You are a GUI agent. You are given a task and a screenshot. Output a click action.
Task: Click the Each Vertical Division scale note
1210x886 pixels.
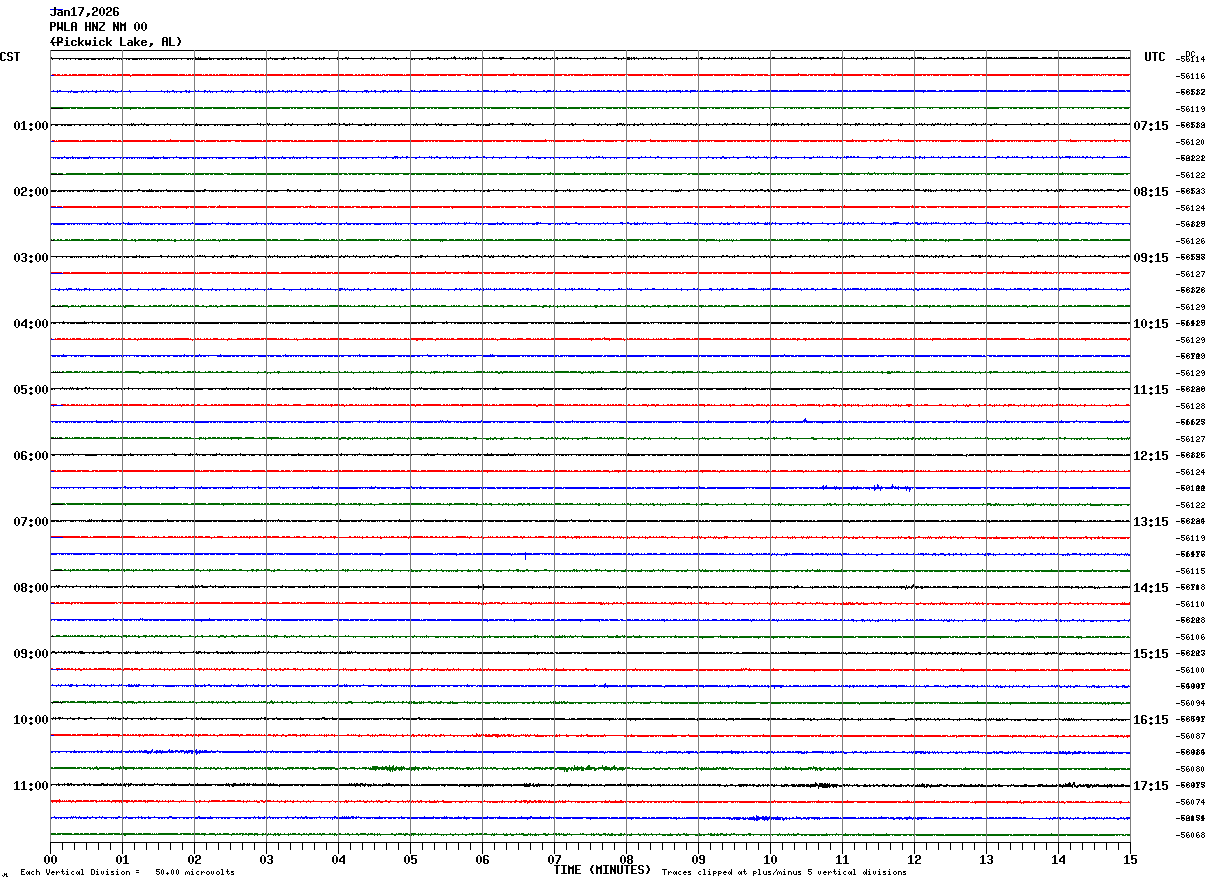[x=127, y=873]
